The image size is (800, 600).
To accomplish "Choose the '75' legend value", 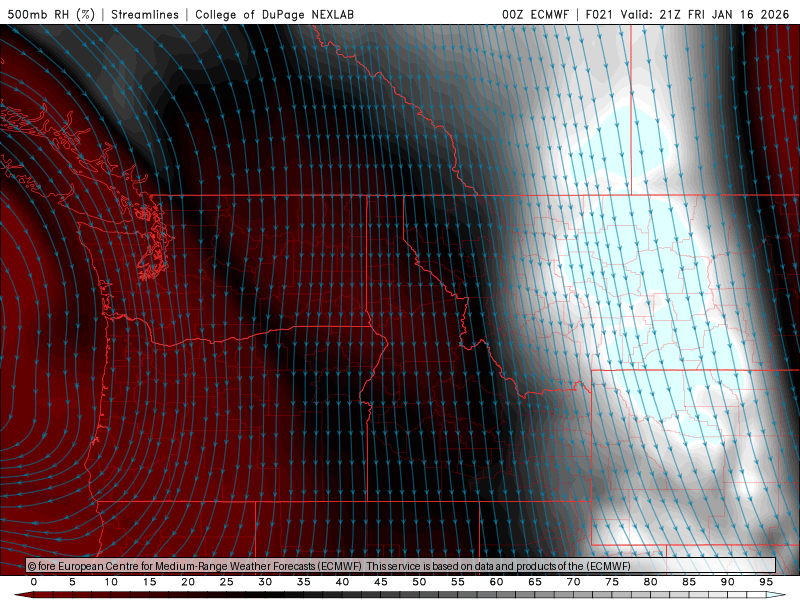I will 612,582.
